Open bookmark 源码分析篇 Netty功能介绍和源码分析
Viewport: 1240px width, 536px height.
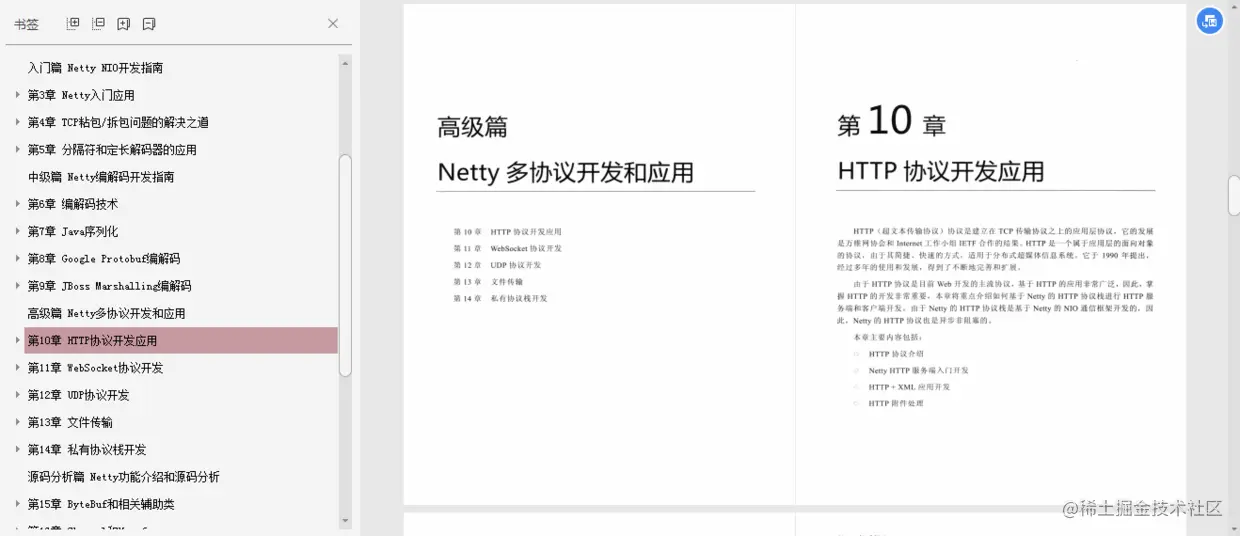pos(123,477)
